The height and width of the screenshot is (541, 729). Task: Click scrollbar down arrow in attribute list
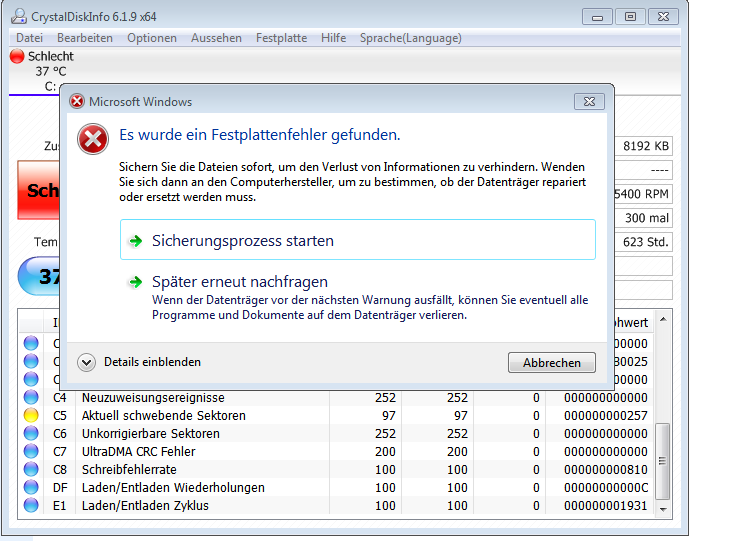pyautogui.click(x=663, y=509)
